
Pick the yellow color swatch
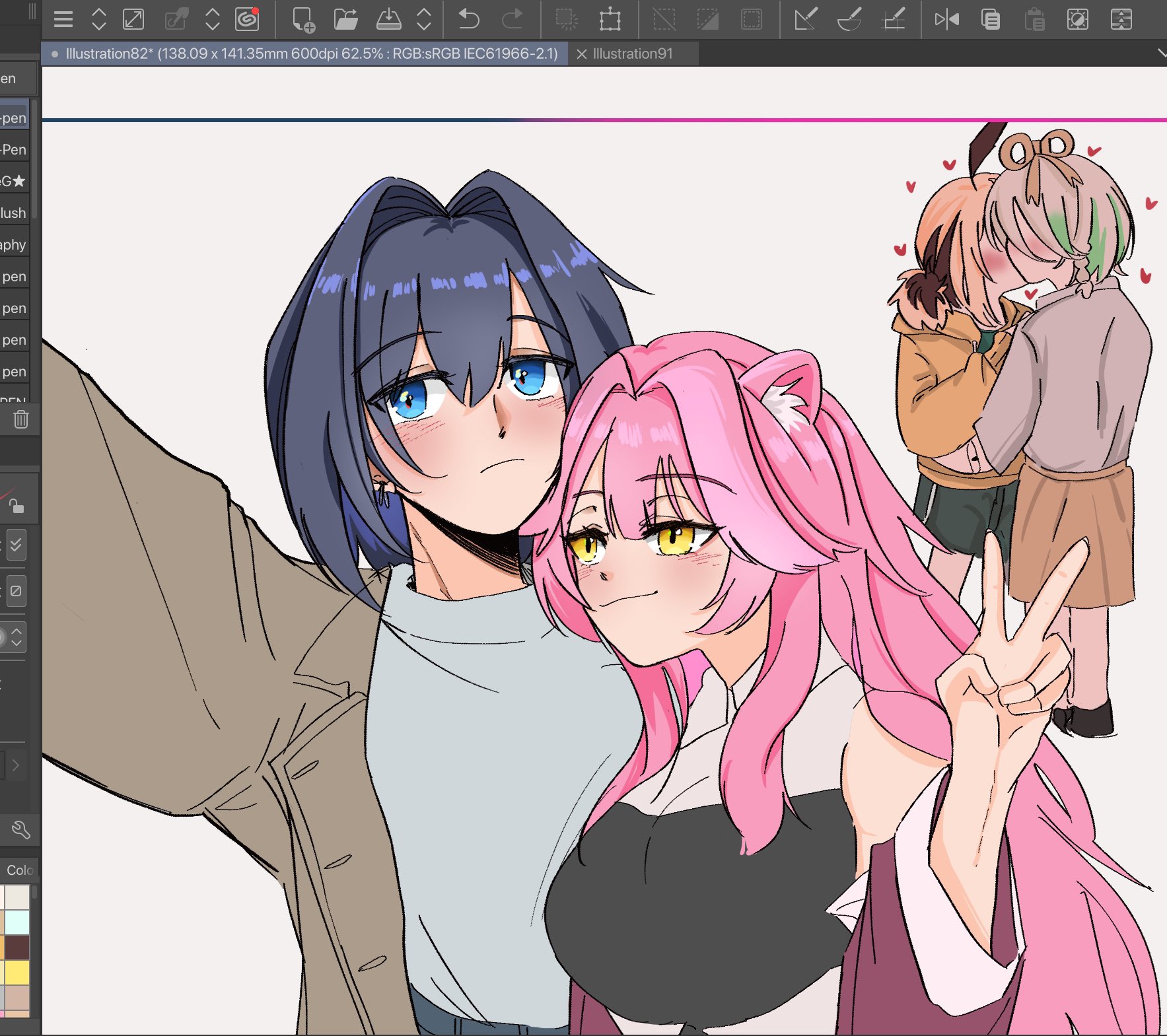pyautogui.click(x=17, y=973)
